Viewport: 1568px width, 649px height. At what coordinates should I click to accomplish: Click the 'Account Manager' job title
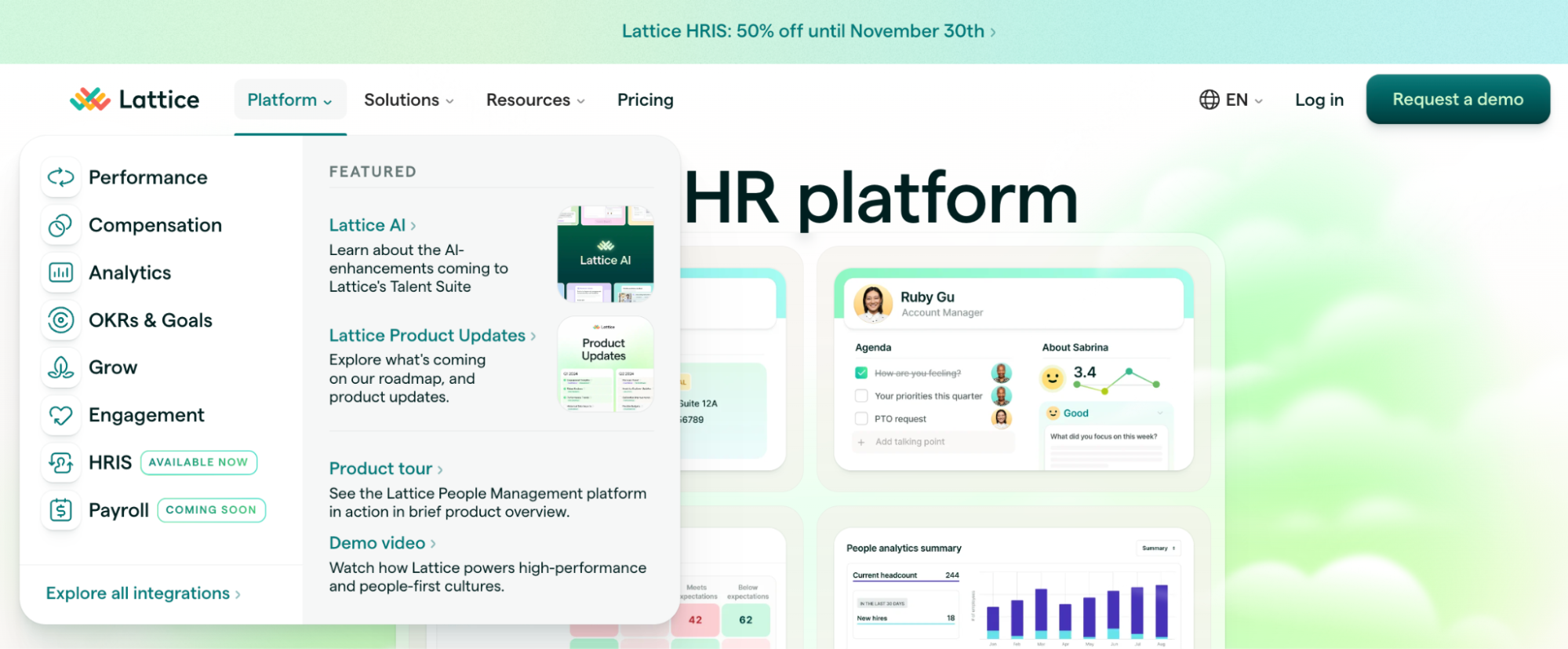point(942,312)
